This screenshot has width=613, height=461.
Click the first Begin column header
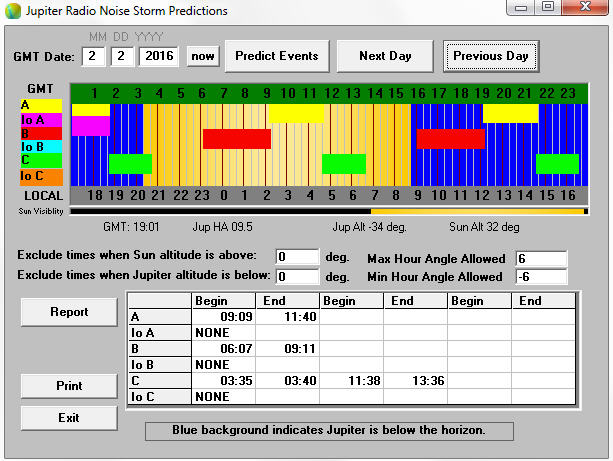[x=224, y=301]
